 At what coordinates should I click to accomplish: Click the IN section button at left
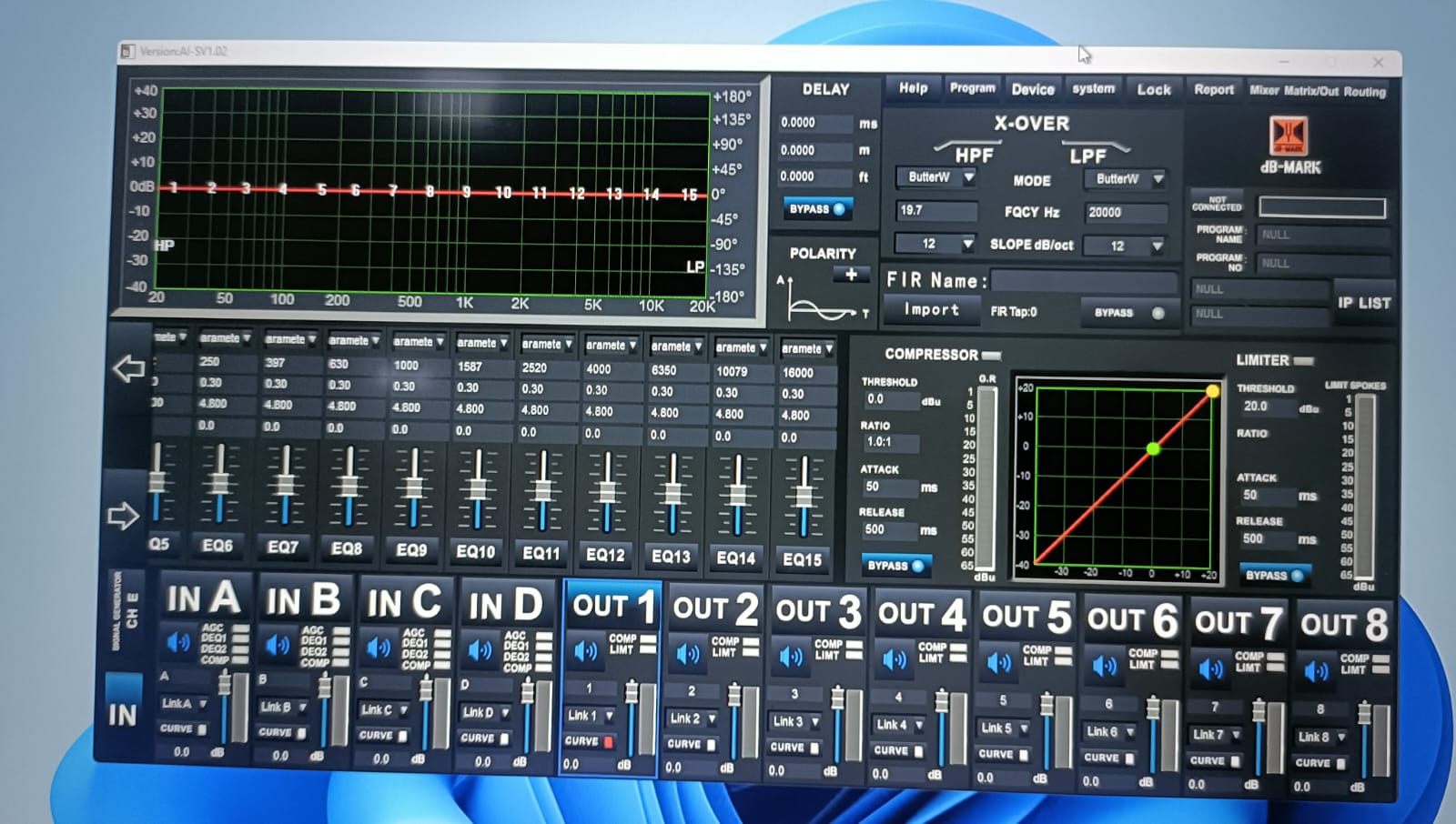coord(123,715)
